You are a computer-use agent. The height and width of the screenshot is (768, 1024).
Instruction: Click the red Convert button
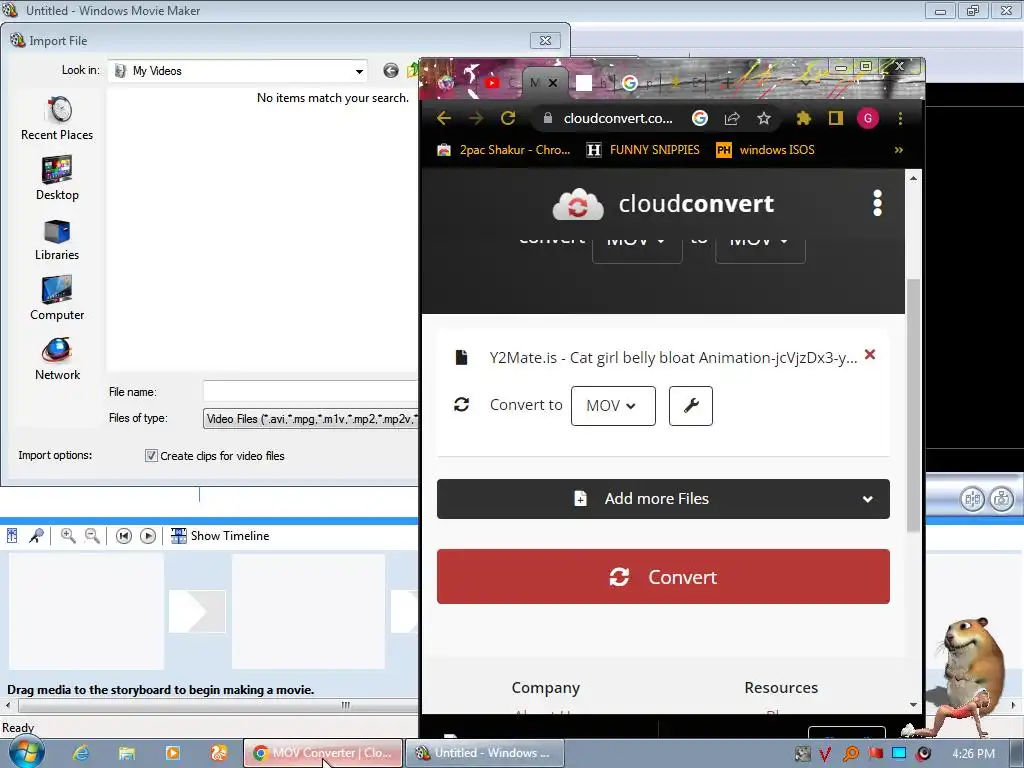(x=663, y=577)
